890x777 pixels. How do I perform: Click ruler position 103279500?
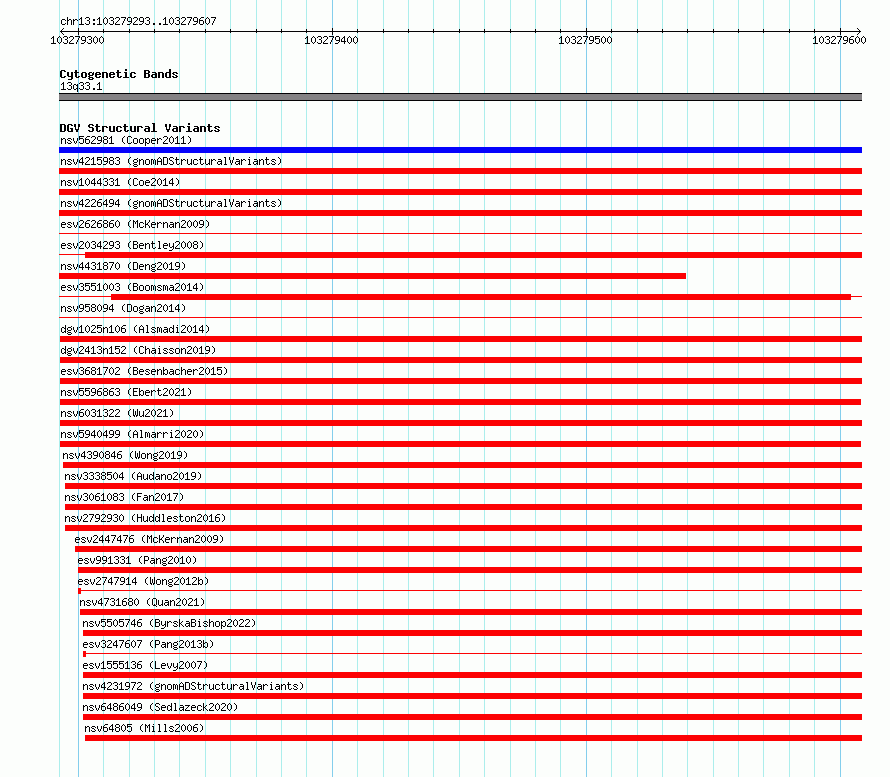[x=585, y=40]
